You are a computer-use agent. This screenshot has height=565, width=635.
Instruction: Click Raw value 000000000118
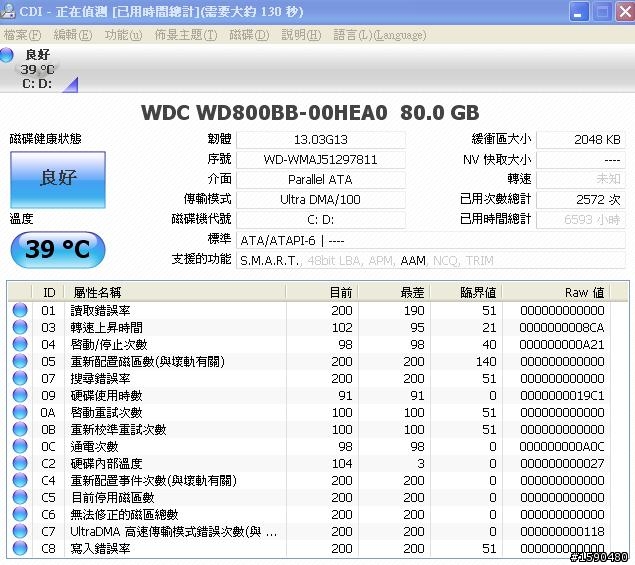562,532
